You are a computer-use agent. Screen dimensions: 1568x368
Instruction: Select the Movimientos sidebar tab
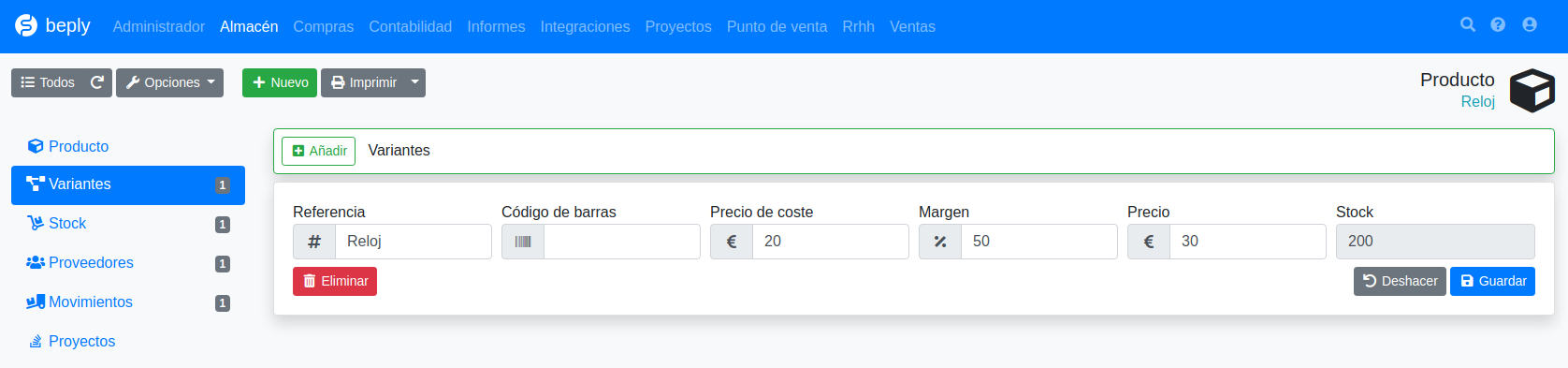(128, 302)
